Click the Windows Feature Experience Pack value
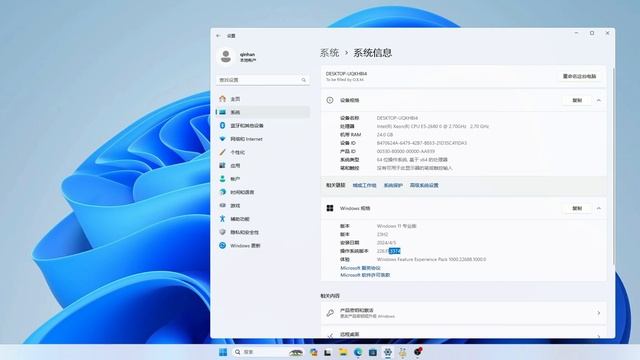640x360 pixels. tap(431, 260)
